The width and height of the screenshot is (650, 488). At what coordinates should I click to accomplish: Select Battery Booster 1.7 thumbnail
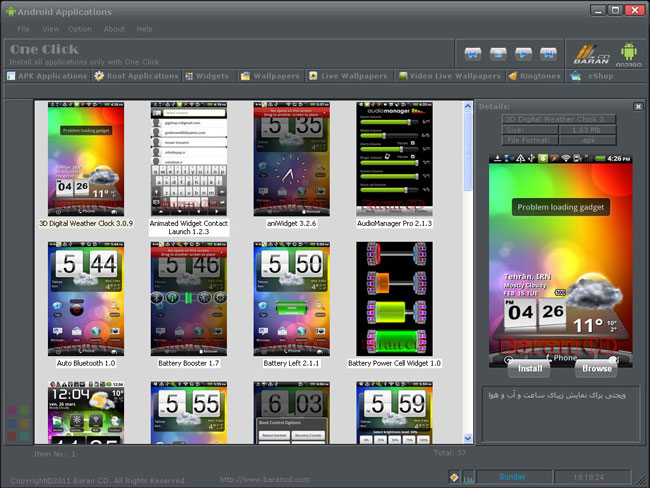point(189,299)
